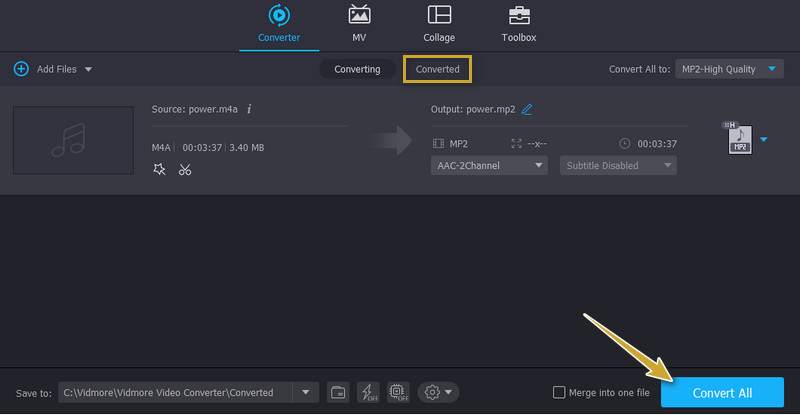Rename output file with pencil icon
This screenshot has width=800, height=415.
(527, 109)
